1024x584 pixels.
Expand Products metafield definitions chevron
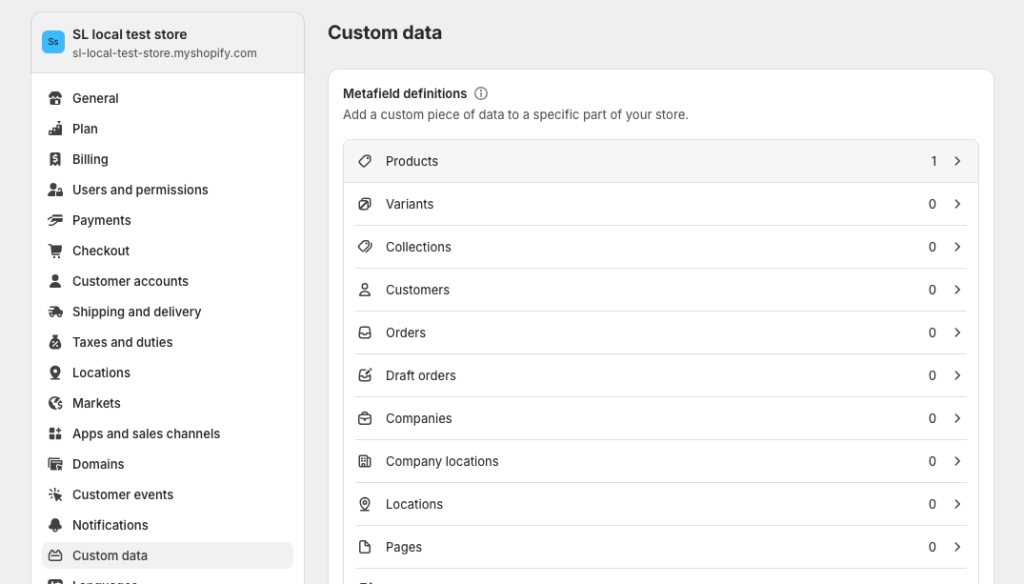coord(957,161)
